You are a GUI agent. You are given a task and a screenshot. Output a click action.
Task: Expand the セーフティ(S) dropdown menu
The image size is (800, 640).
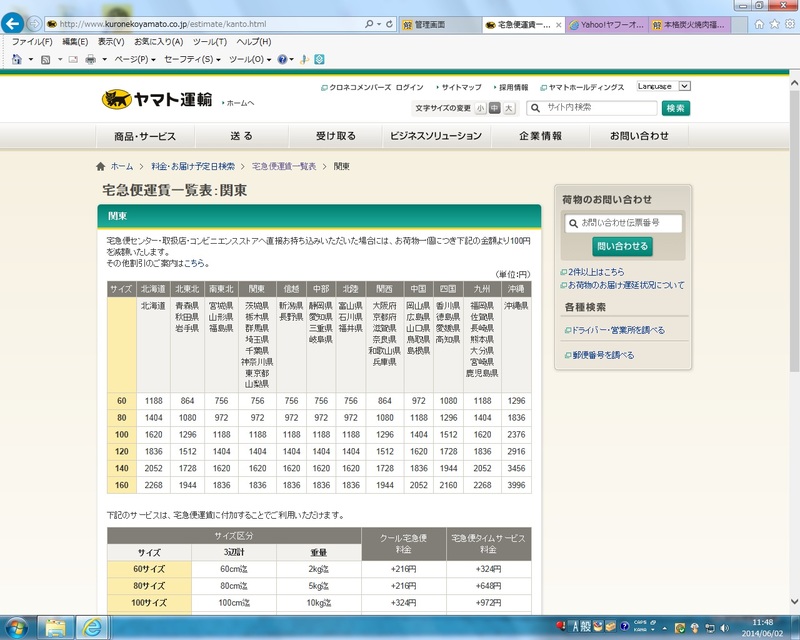point(192,60)
